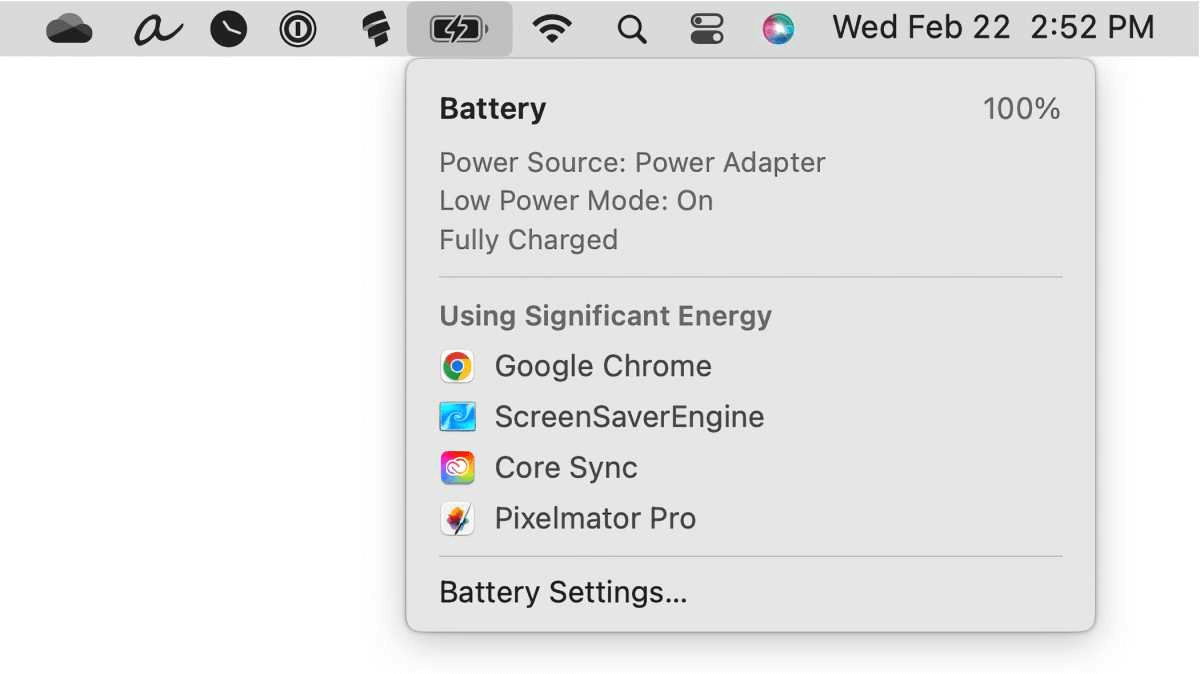The image size is (1200, 674).
Task: Open the cursive script 'a' menu bar icon
Action: click(157, 29)
